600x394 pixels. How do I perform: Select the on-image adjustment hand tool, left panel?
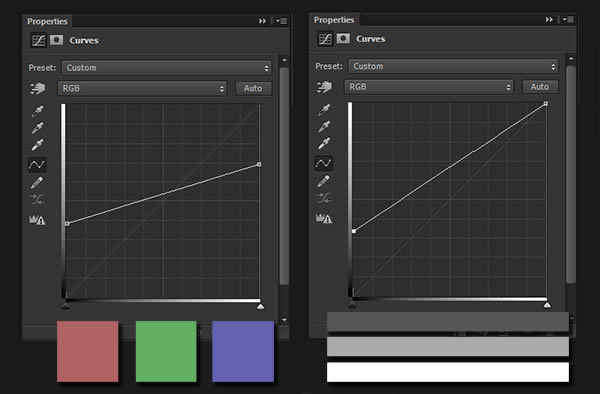(38, 88)
